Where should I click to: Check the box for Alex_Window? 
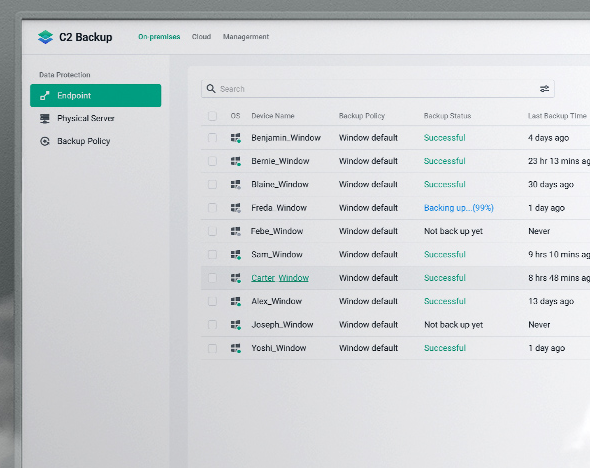(212, 301)
